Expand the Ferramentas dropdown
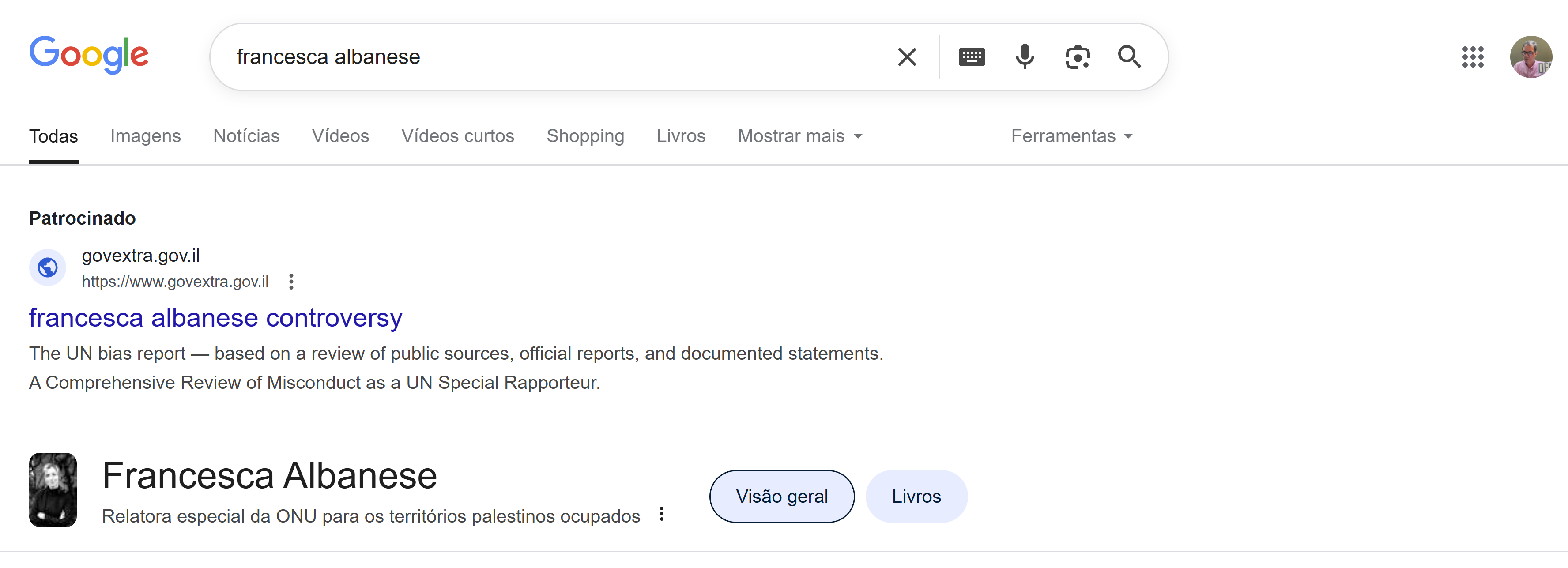This screenshot has width=1568, height=568. (x=1071, y=136)
